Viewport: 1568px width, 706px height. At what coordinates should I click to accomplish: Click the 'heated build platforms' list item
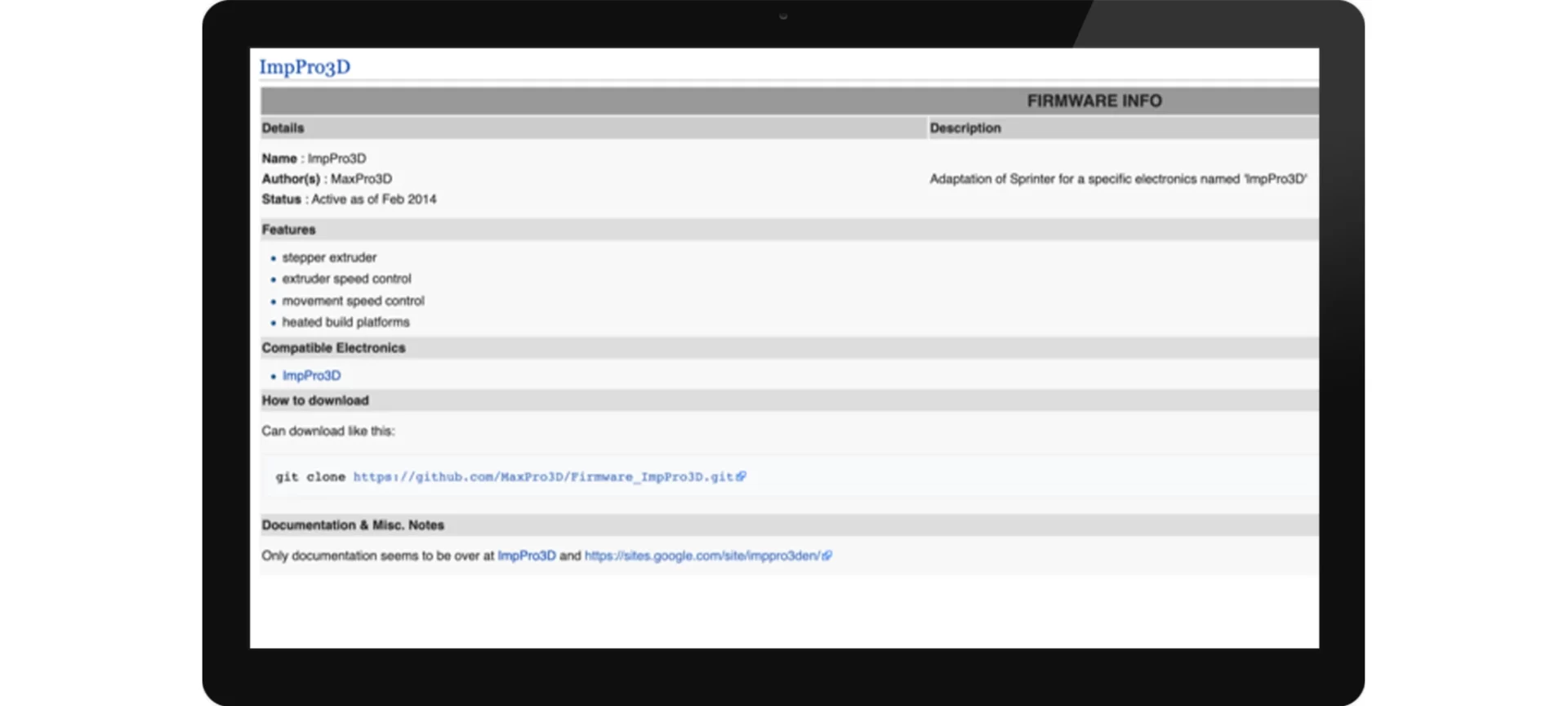[345, 322]
